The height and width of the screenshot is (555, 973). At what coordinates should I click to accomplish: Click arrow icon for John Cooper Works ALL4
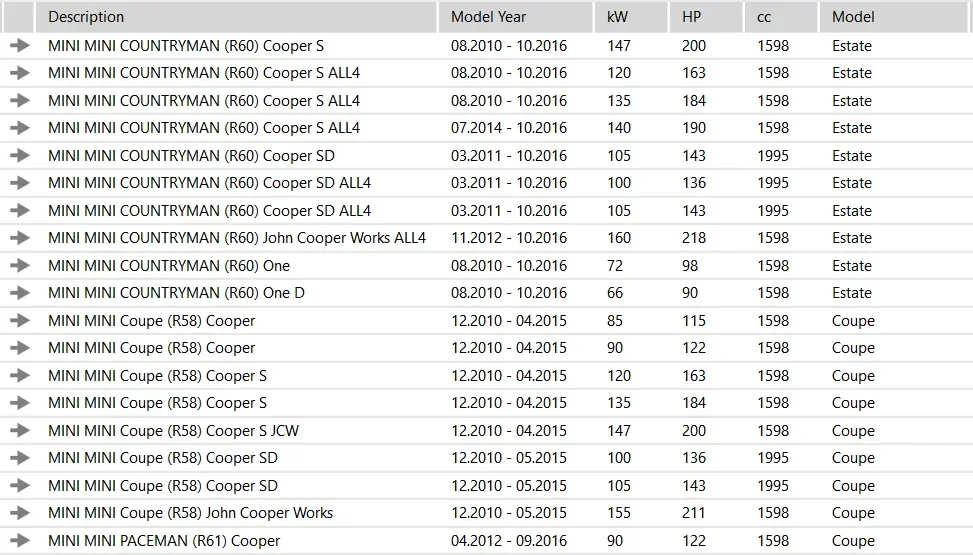coord(20,238)
